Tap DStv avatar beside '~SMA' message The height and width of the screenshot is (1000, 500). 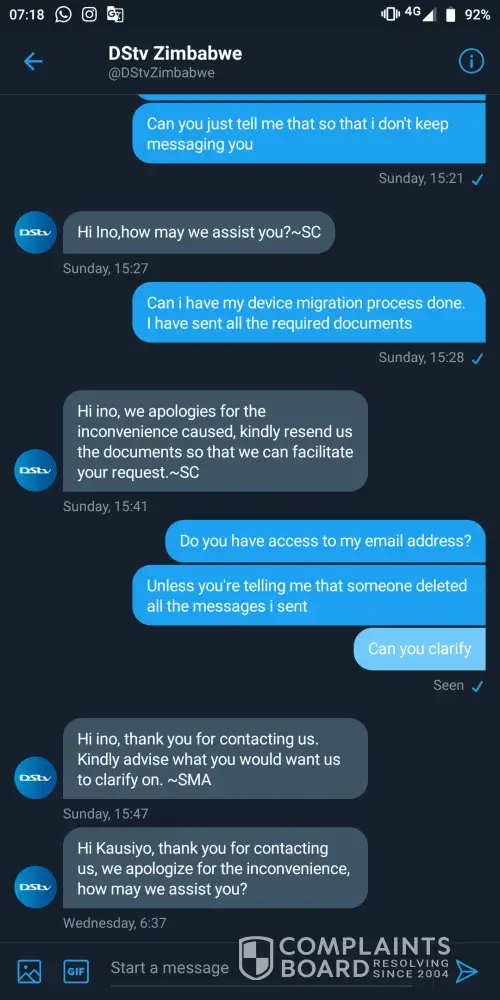pyautogui.click(x=36, y=777)
